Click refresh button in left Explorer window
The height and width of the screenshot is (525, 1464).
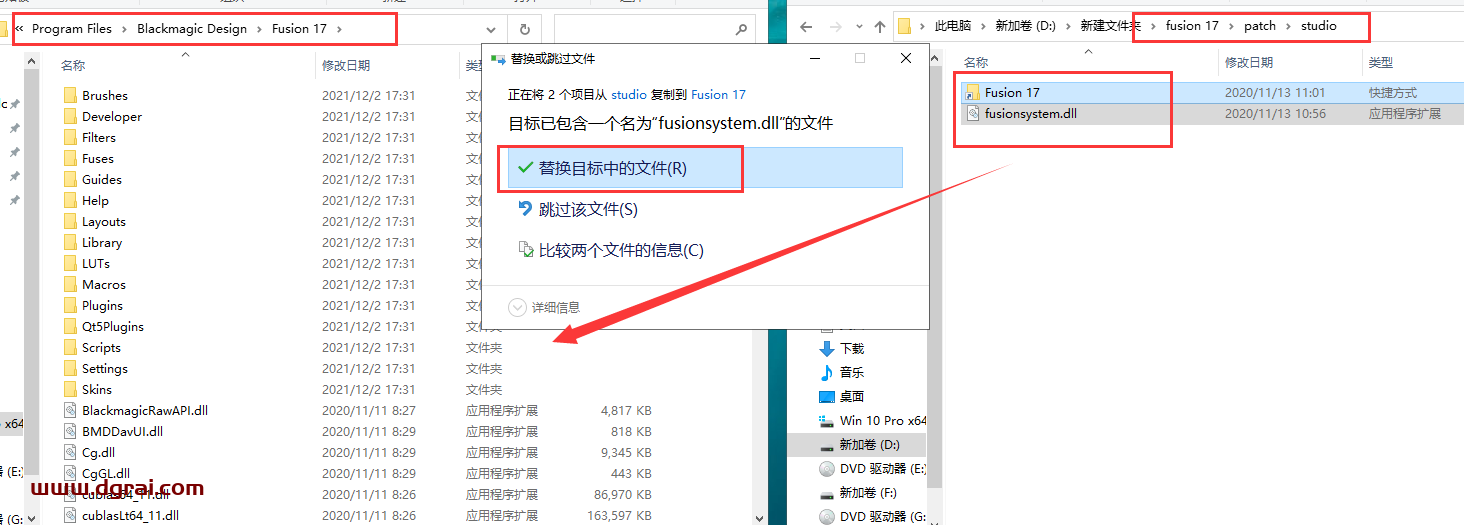click(x=524, y=29)
